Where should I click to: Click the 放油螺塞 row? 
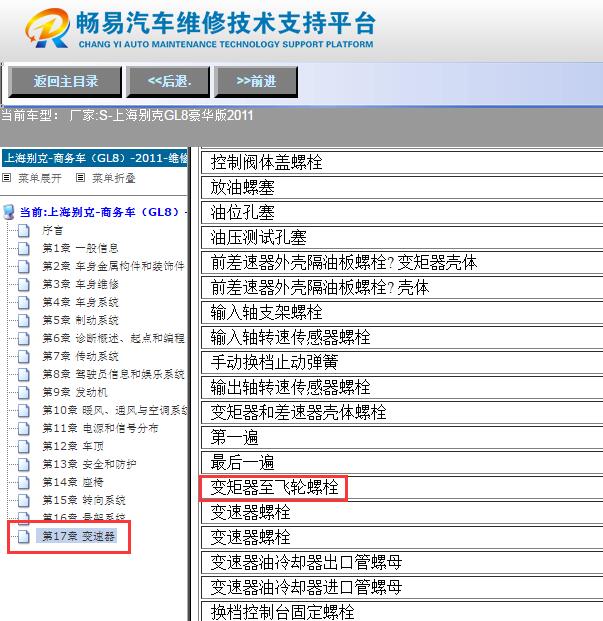click(402, 187)
